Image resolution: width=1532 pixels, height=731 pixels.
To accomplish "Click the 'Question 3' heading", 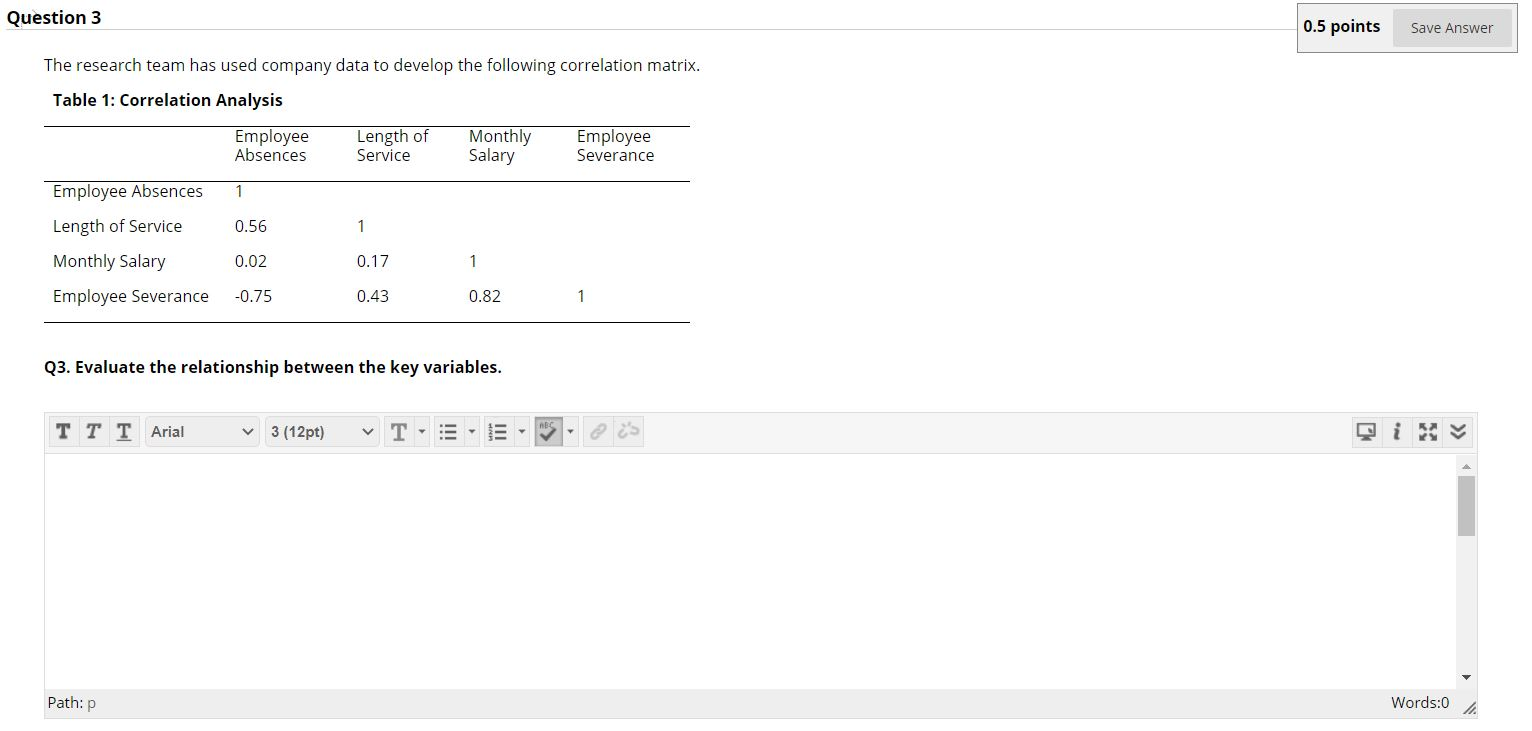I will pos(54,18).
